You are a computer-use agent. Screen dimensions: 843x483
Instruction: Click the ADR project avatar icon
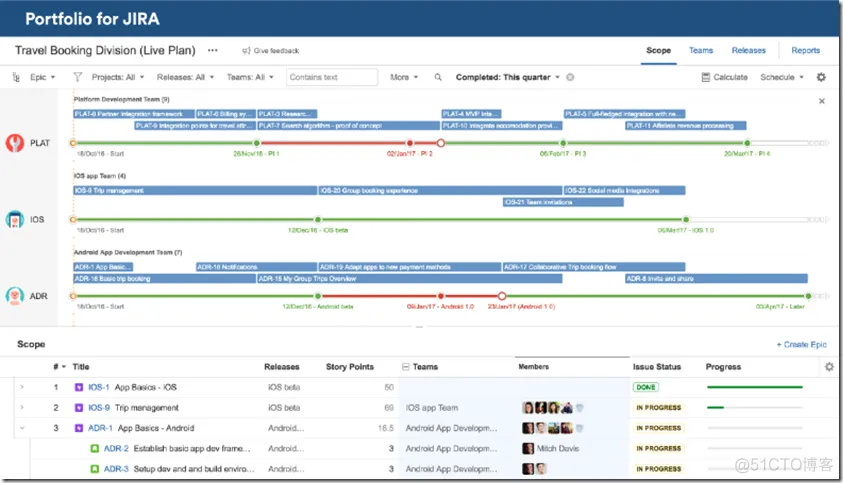[15, 296]
